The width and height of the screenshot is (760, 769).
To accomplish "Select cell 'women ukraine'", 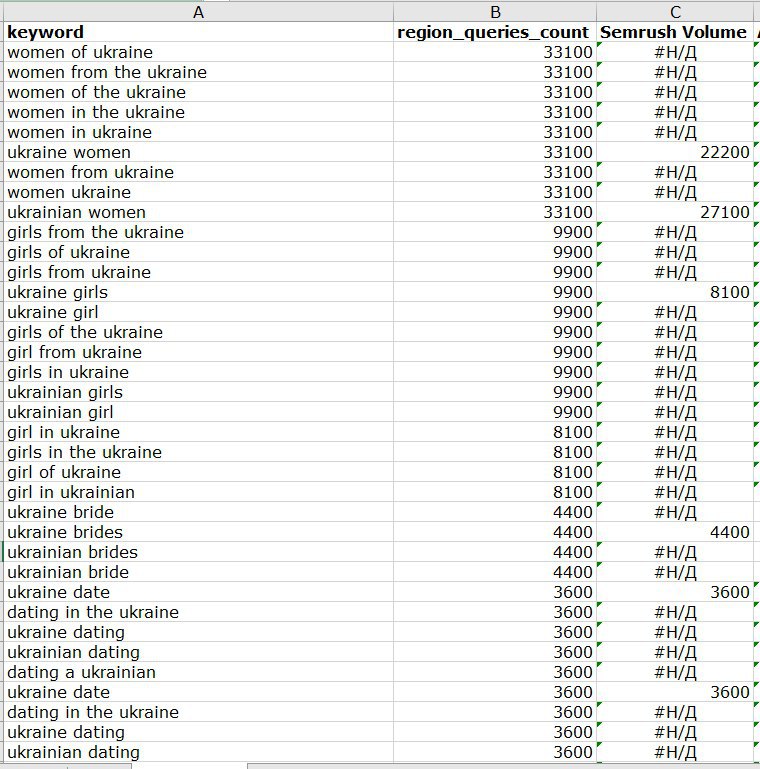I will tap(198, 192).
